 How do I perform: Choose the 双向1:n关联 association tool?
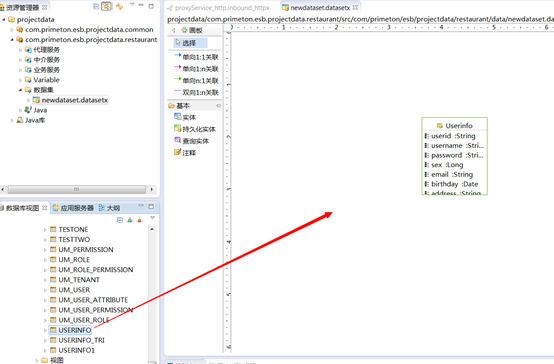pyautogui.click(x=196, y=93)
